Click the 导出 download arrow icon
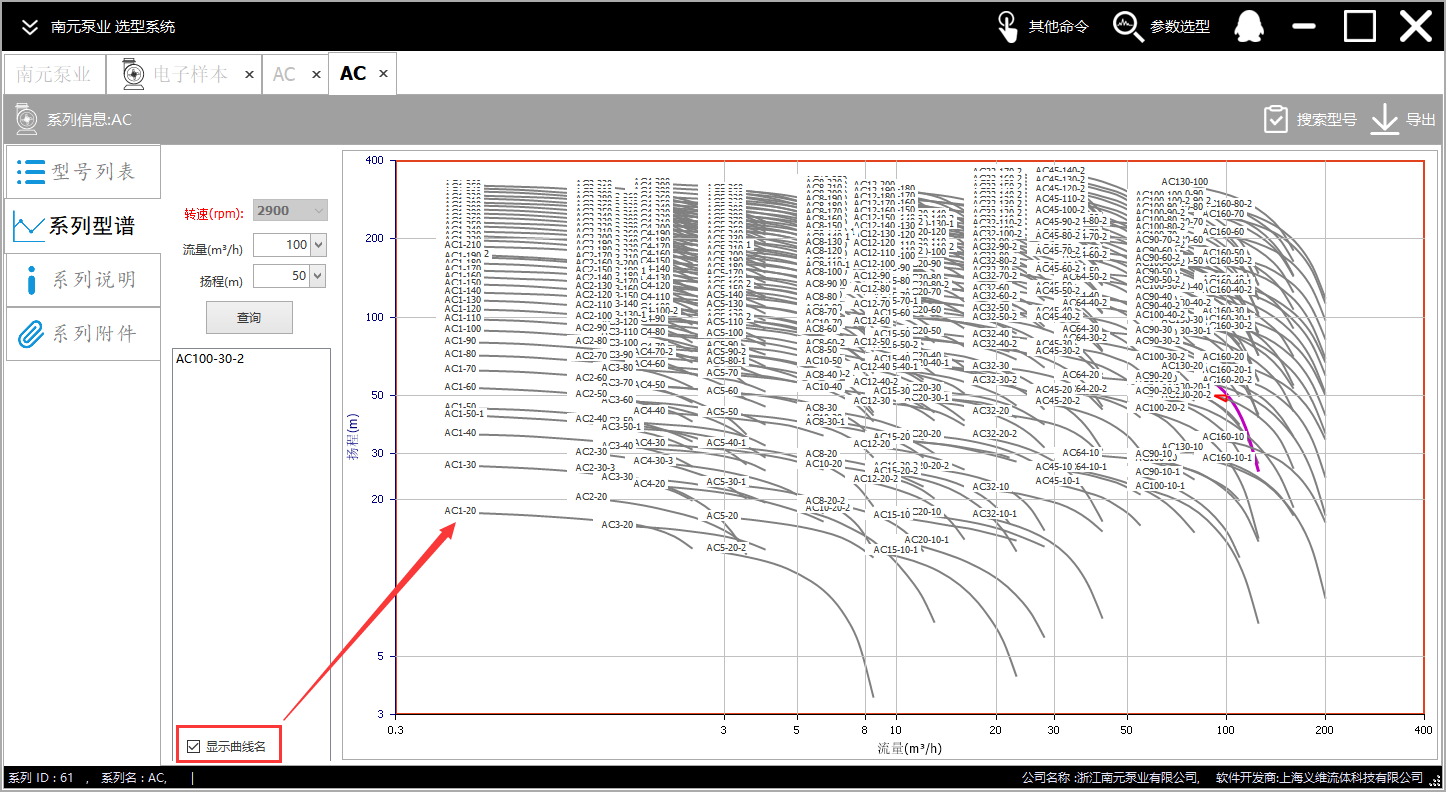 [1384, 119]
